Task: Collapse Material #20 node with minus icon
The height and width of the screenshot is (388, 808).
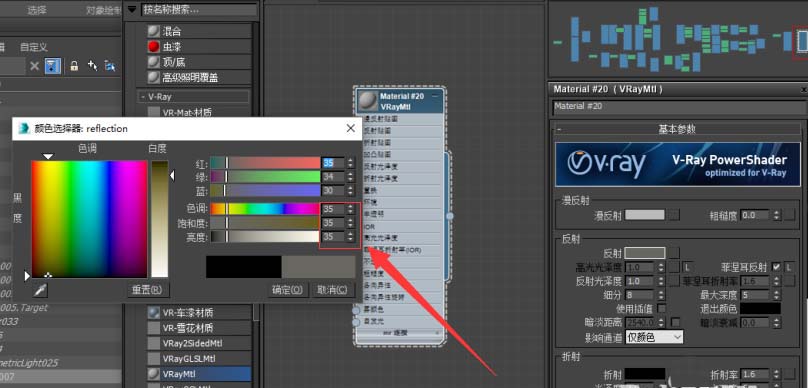Action: tap(435, 96)
